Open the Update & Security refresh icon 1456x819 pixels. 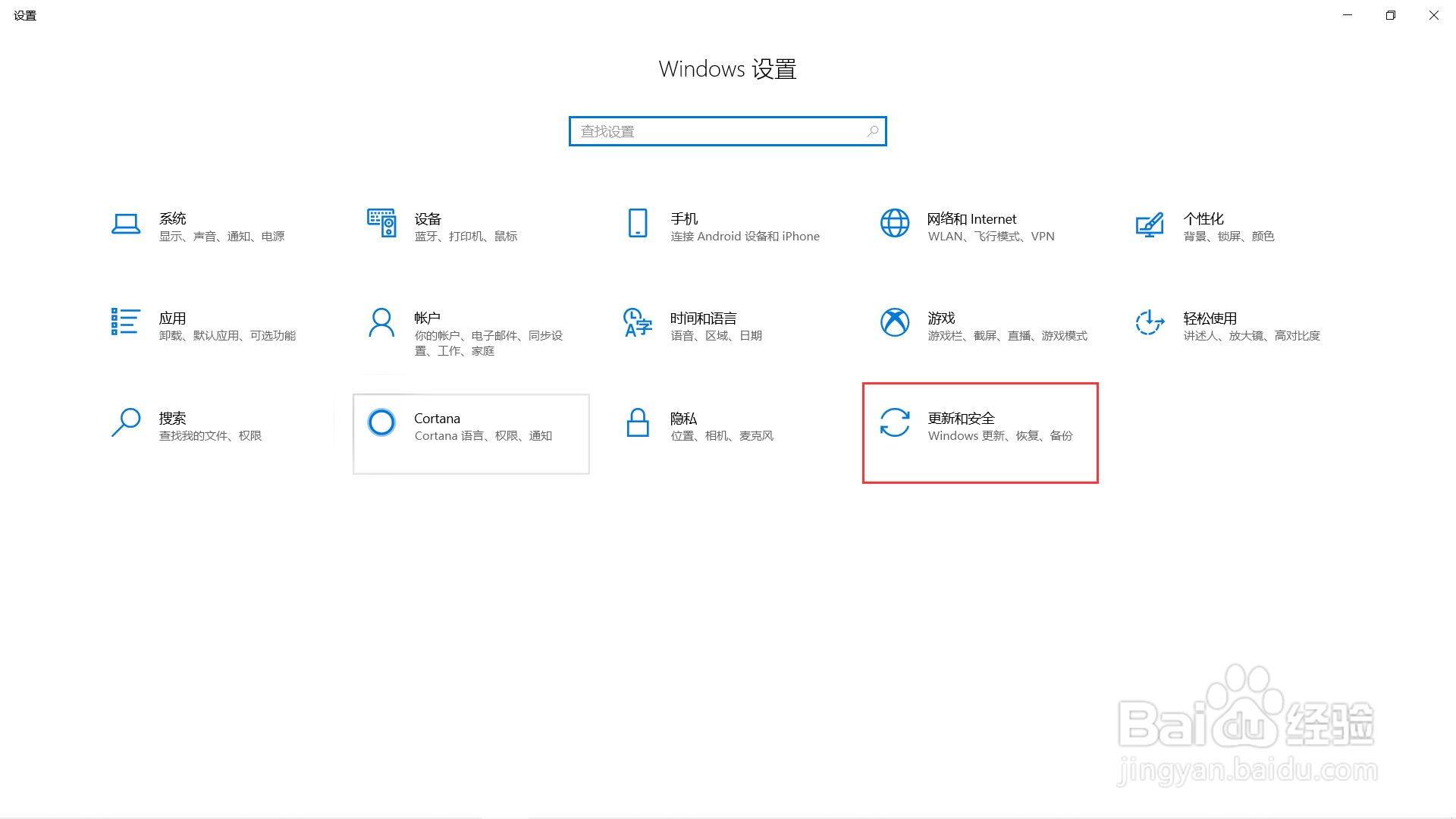click(x=895, y=422)
